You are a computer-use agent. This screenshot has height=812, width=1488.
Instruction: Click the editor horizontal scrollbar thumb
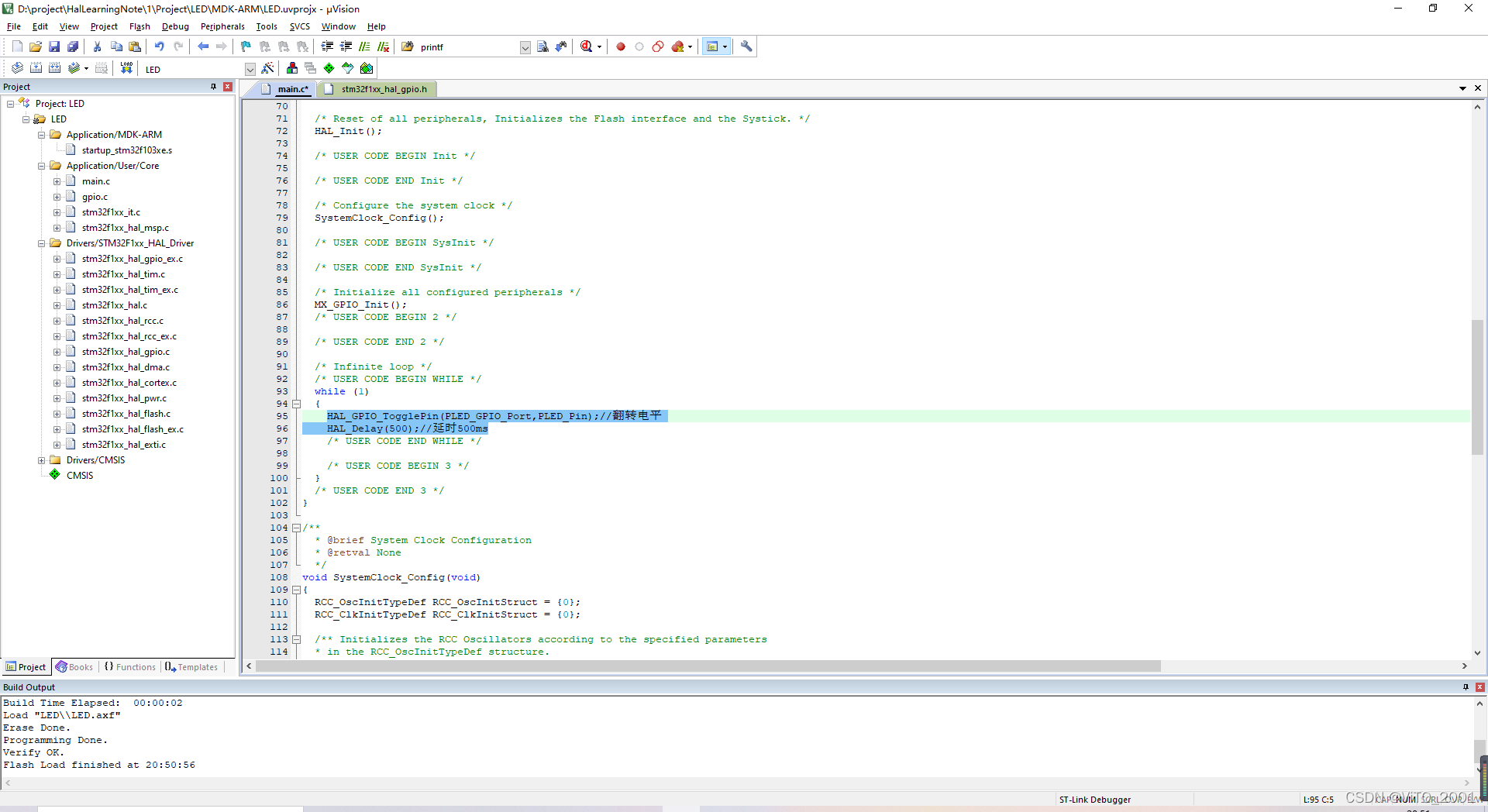708,666
